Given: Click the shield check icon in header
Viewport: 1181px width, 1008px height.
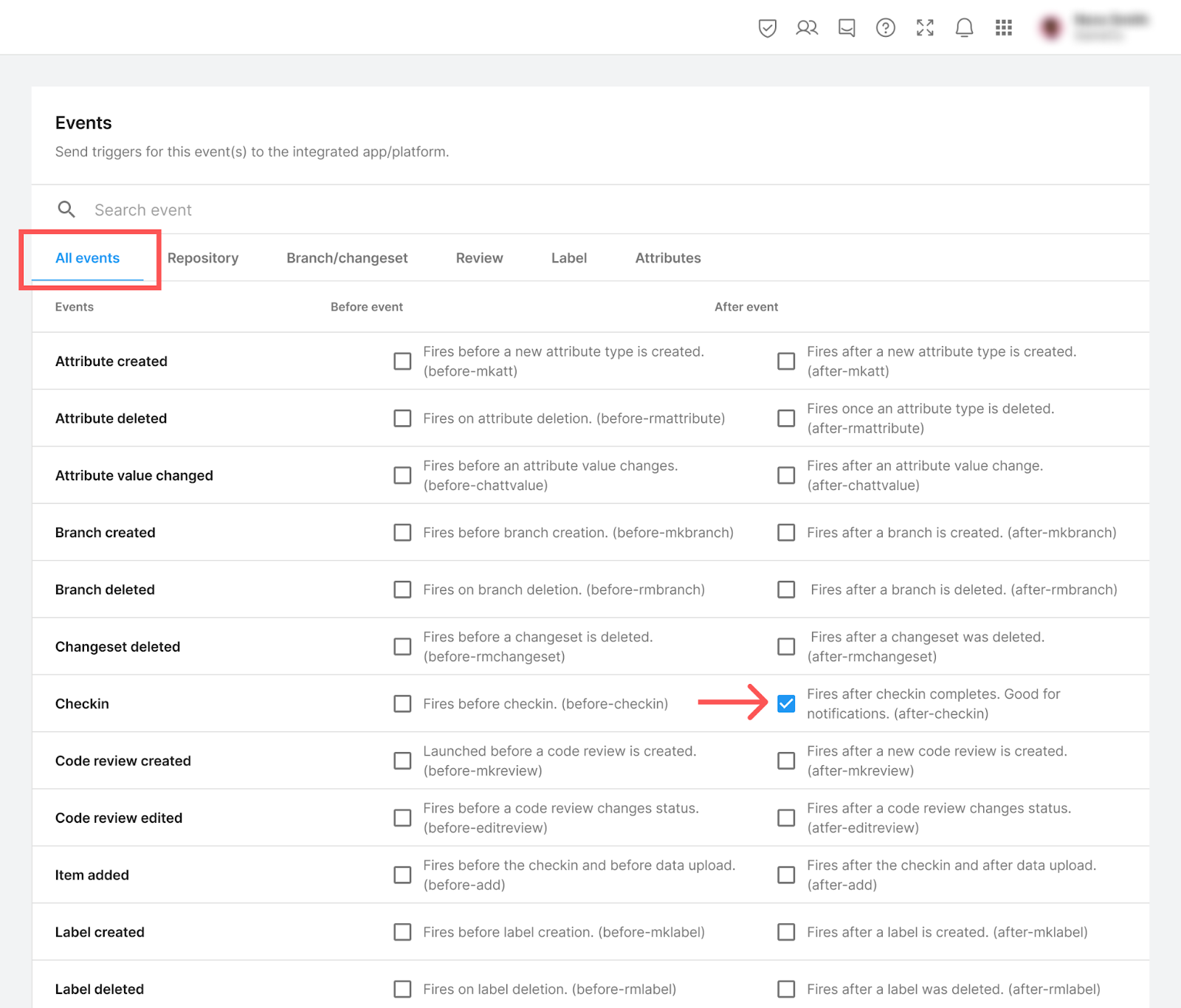Looking at the screenshot, I should pos(767,28).
